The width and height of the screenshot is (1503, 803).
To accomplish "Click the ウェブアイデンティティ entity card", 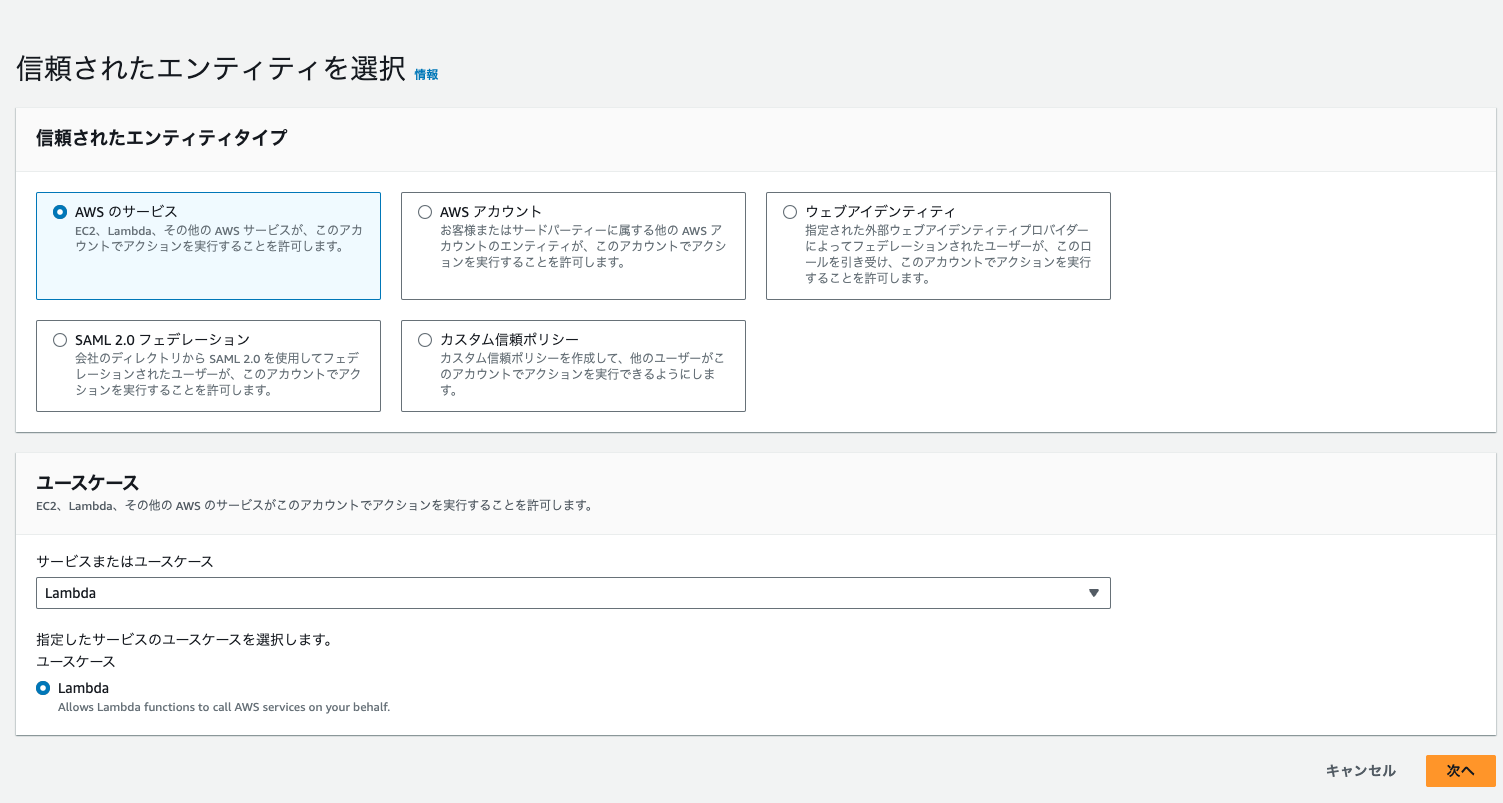I will tap(938, 245).
